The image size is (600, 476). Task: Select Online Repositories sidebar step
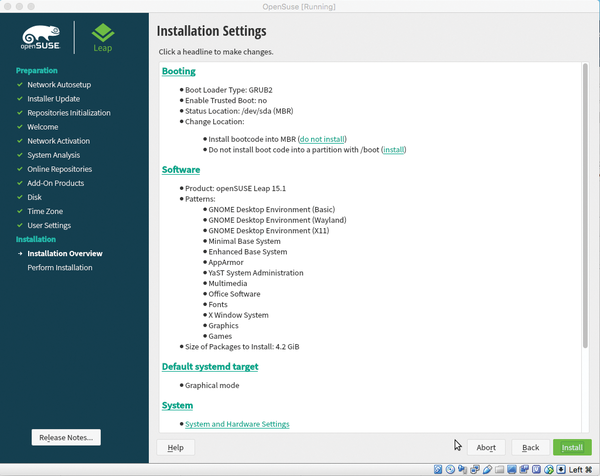tap(60, 169)
